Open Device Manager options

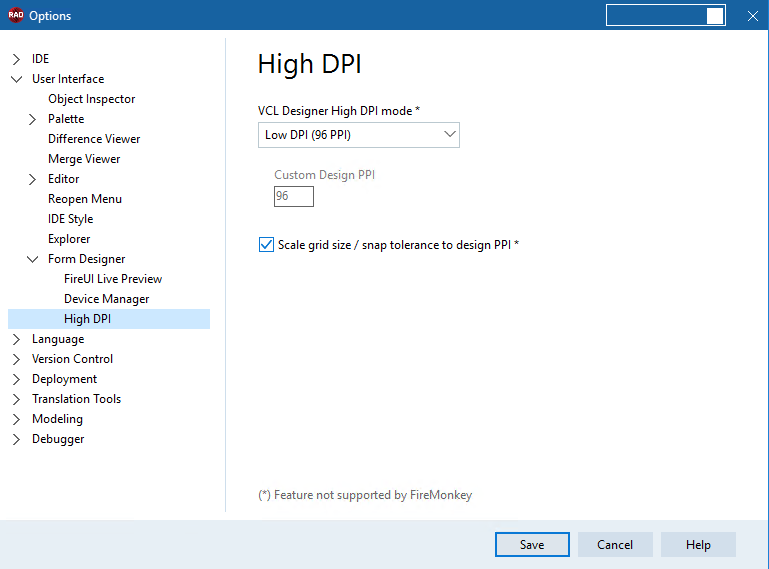tap(107, 299)
